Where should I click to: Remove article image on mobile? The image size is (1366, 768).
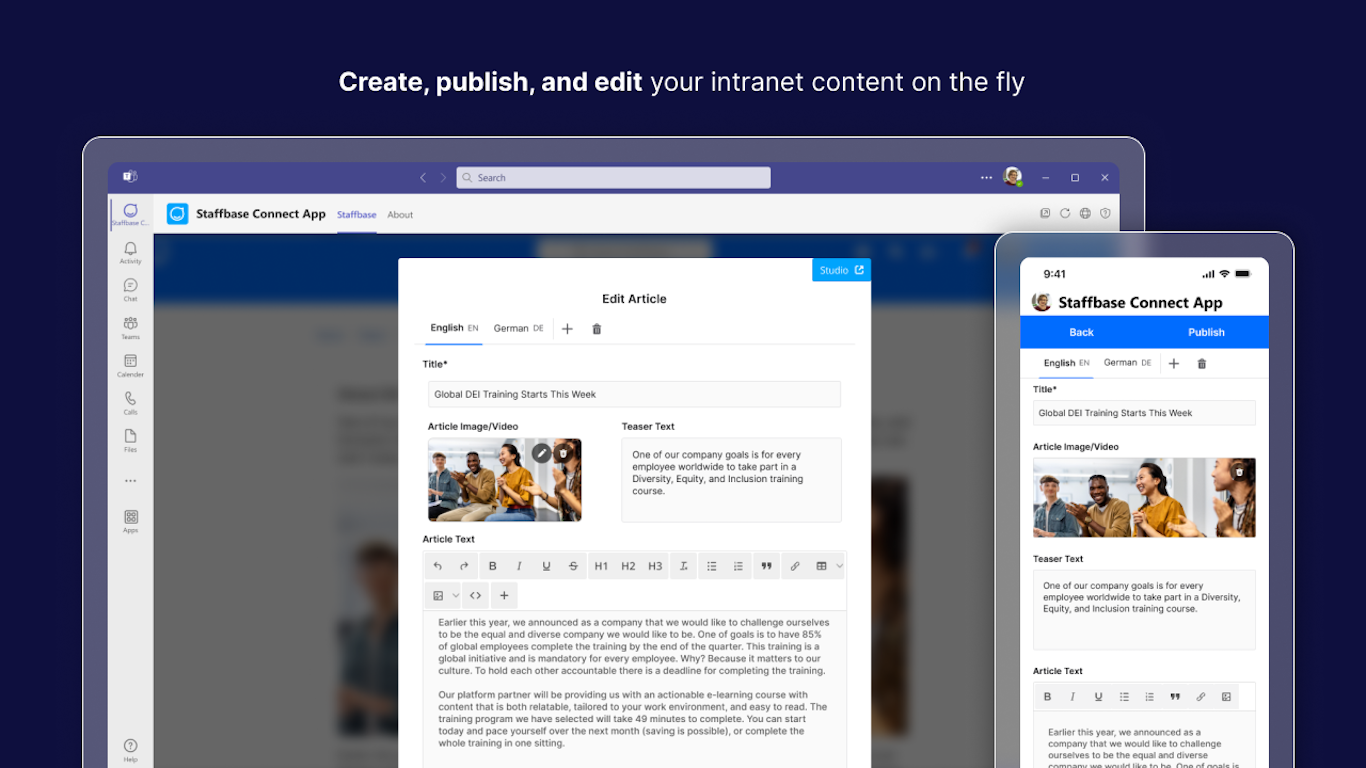[1239, 472]
